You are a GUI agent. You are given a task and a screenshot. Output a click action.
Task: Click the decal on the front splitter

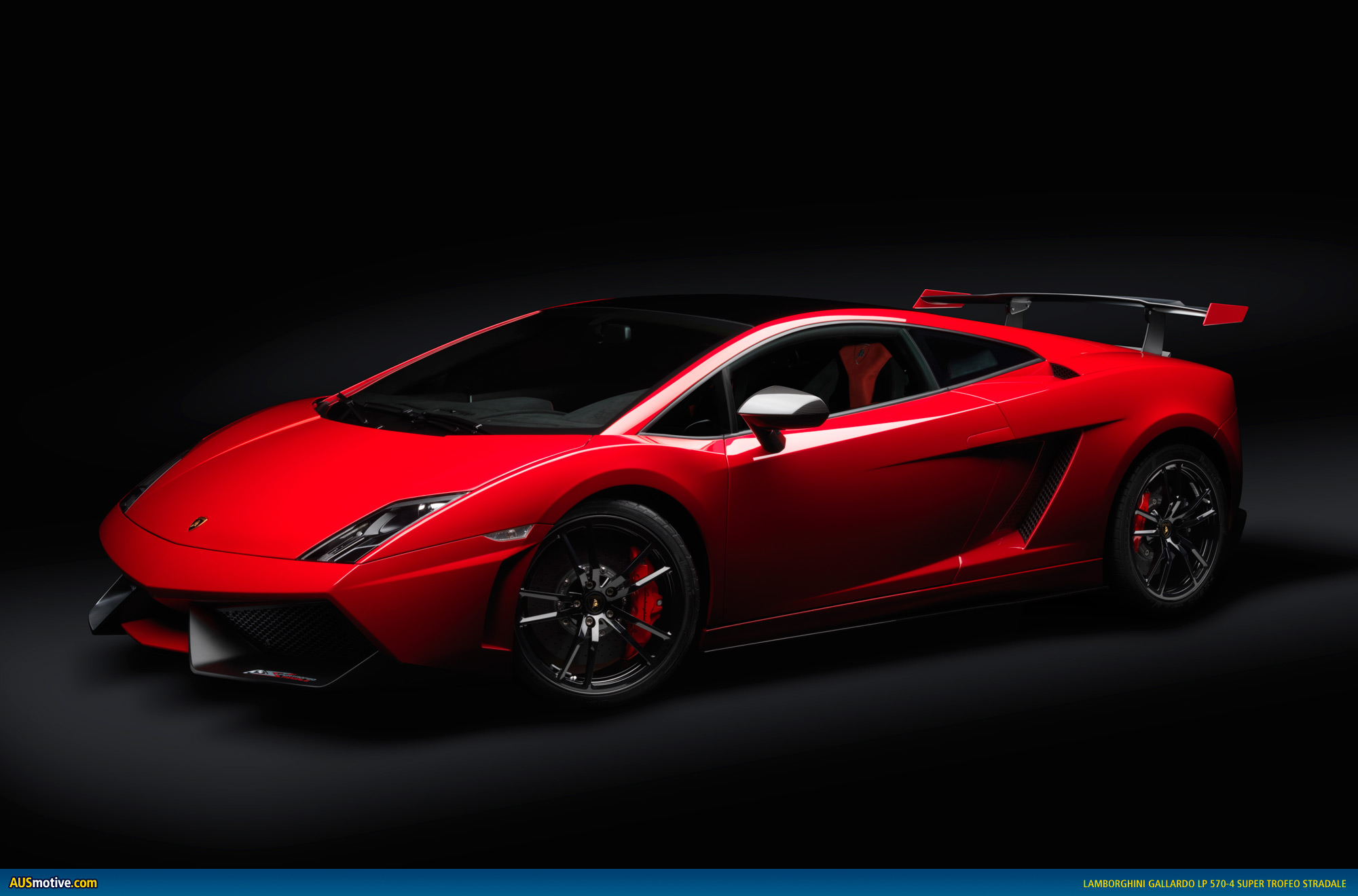[280, 676]
